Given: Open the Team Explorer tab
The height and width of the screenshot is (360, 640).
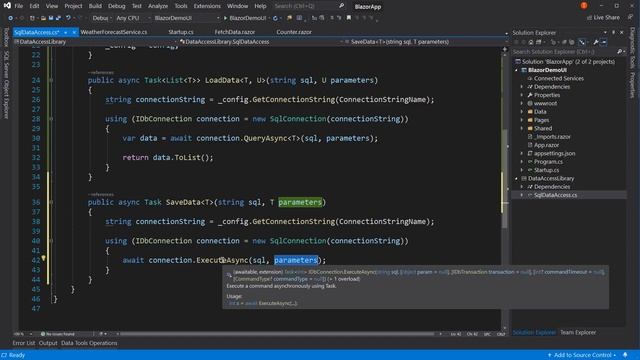Looking at the screenshot, I should coord(578,332).
